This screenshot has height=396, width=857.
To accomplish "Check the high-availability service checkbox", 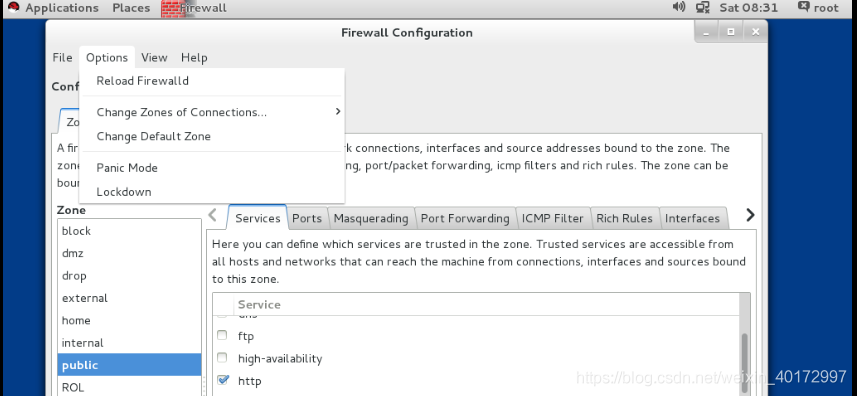I will pyautogui.click(x=222, y=358).
